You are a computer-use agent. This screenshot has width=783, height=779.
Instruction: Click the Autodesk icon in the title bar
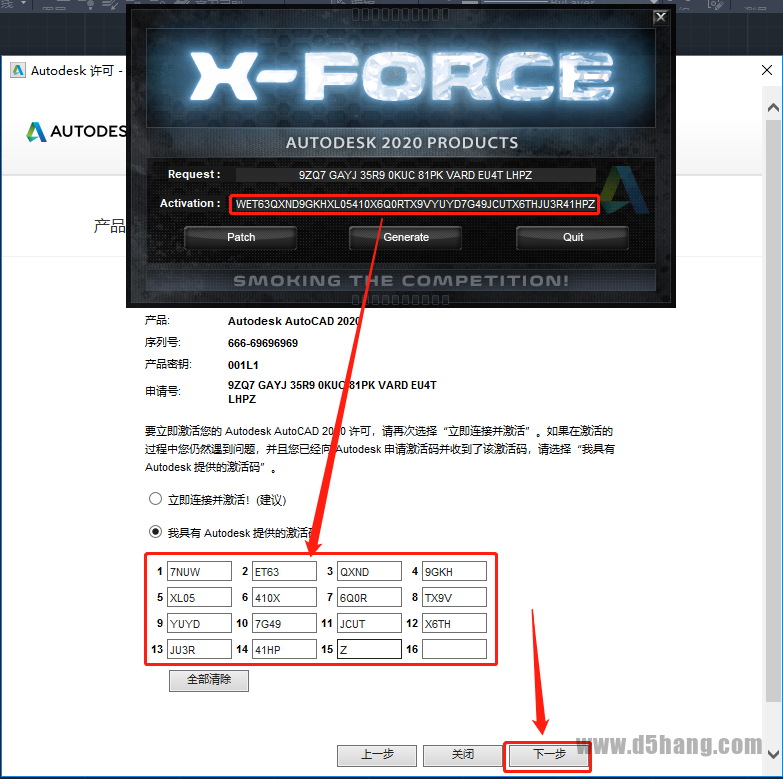pos(17,71)
